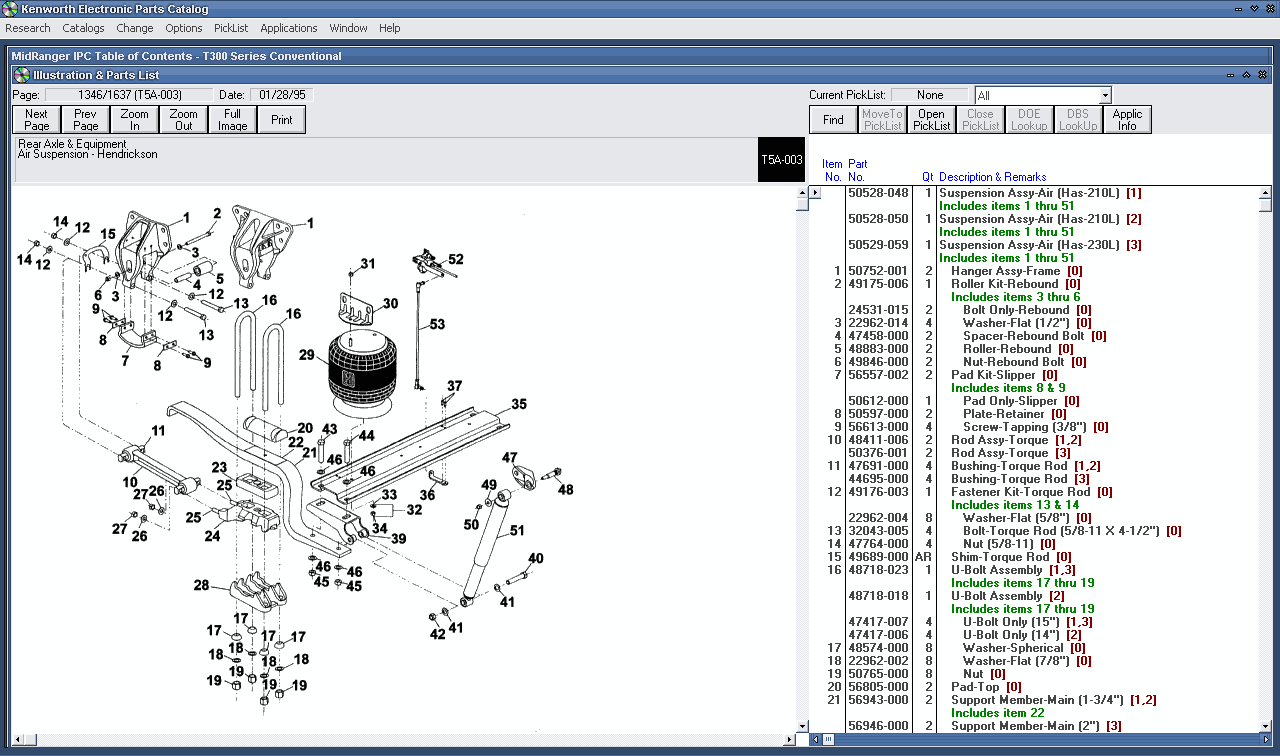Click callout 53 label in illustration
This screenshot has height=756, width=1280.
coord(438,324)
